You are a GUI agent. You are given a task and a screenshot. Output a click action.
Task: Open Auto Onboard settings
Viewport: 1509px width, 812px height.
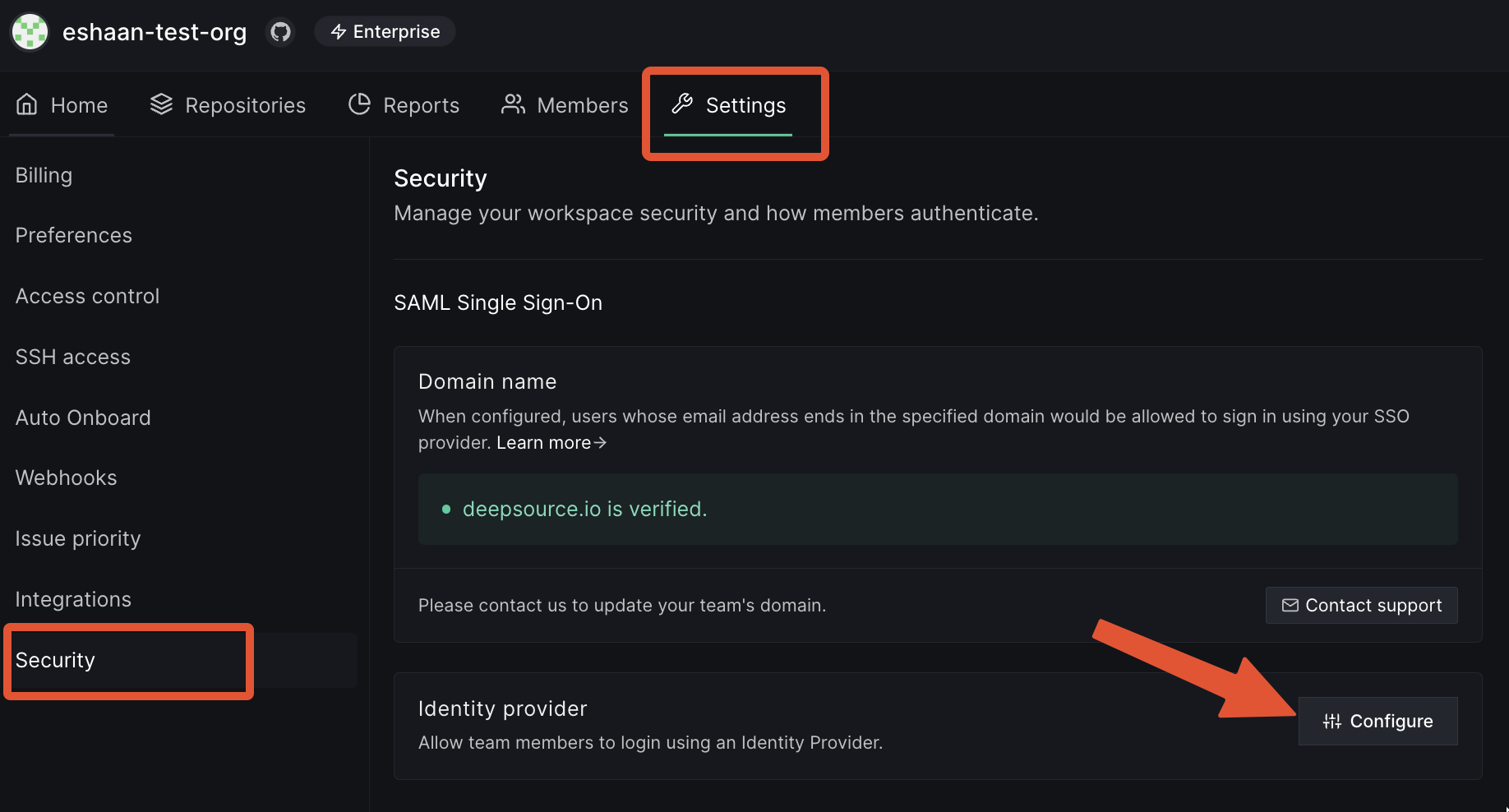[x=83, y=418]
